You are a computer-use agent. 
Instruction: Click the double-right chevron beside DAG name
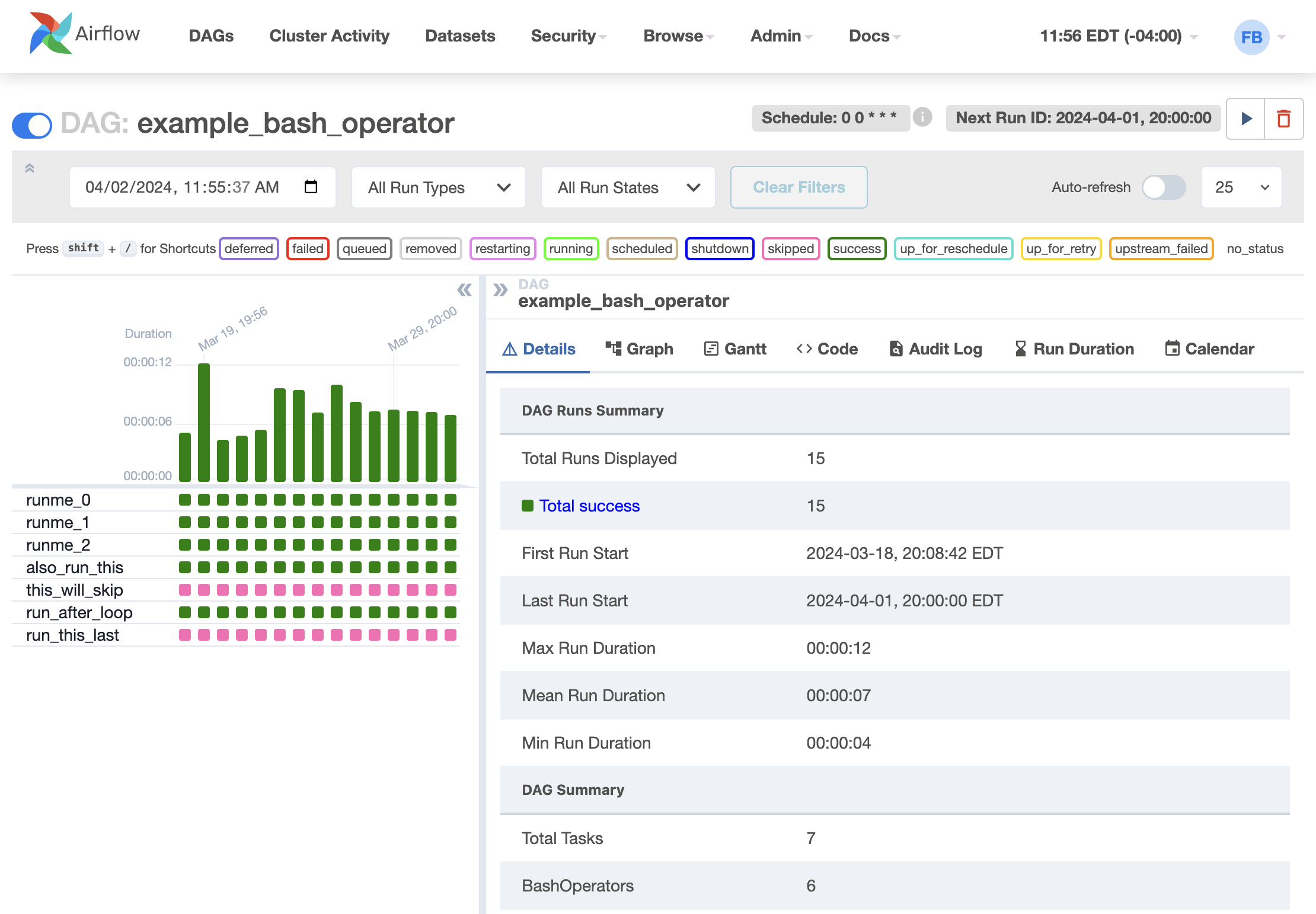pos(500,290)
